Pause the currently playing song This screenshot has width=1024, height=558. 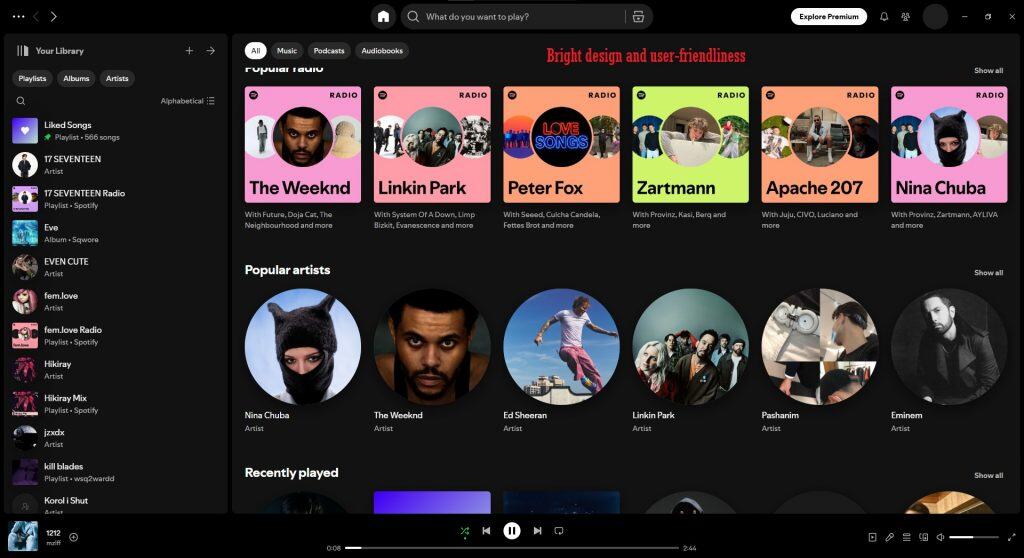(512, 531)
